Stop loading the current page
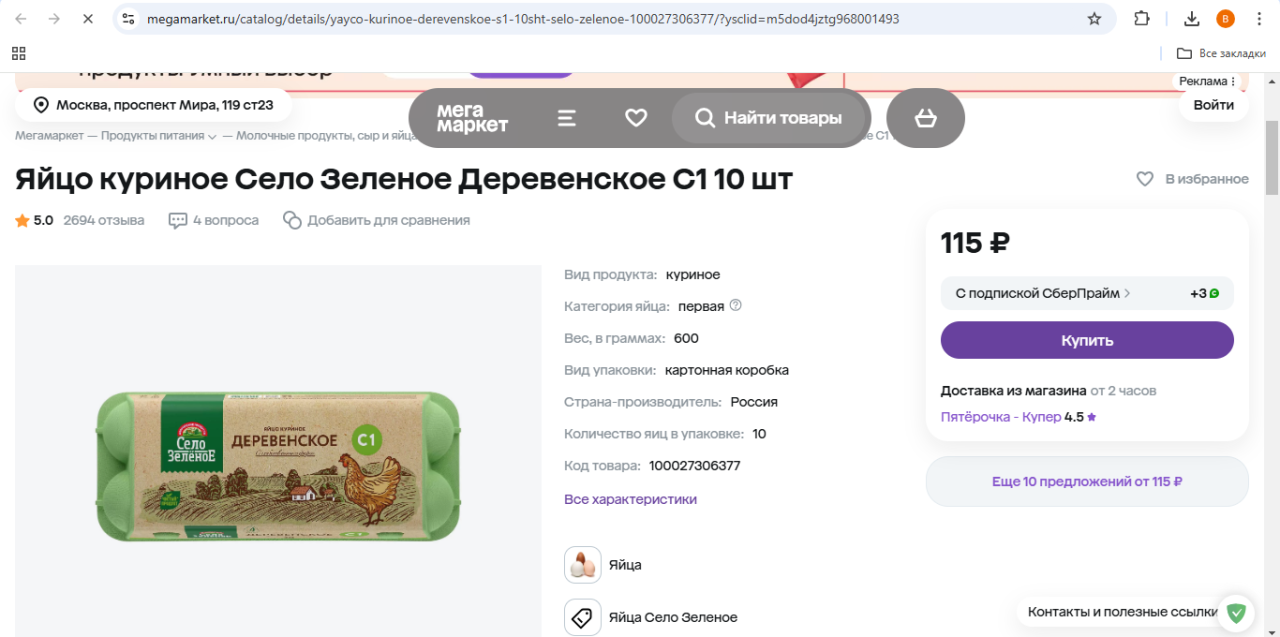Image resolution: width=1280 pixels, height=637 pixels. point(87,19)
